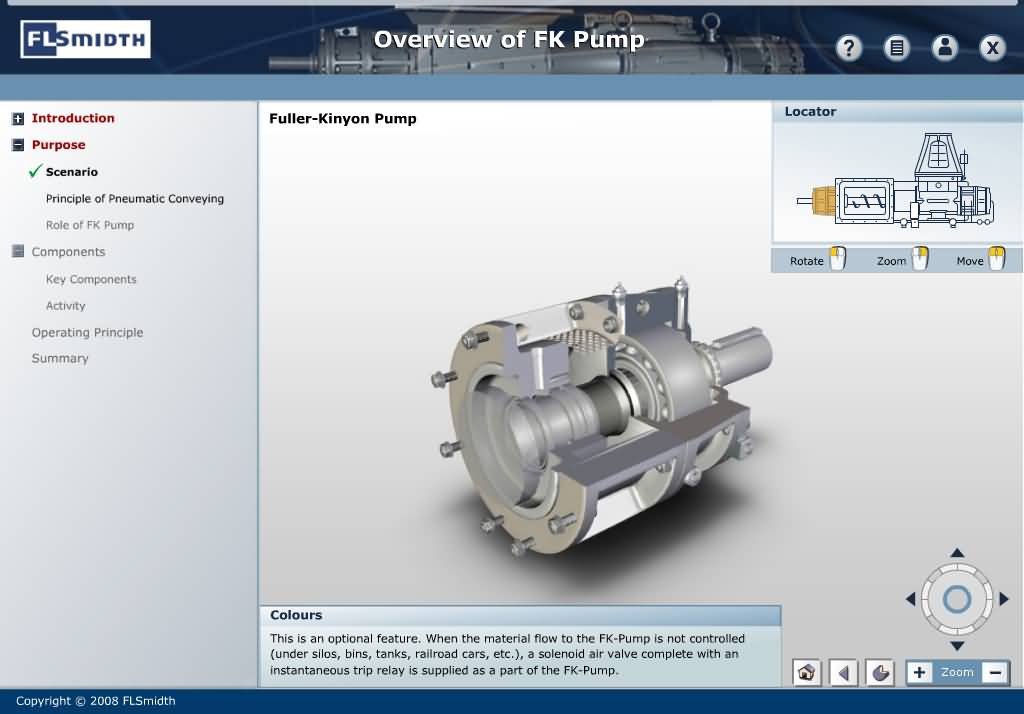This screenshot has height=714, width=1024.
Task: Click the back triangle button beside Home
Action: point(843,673)
